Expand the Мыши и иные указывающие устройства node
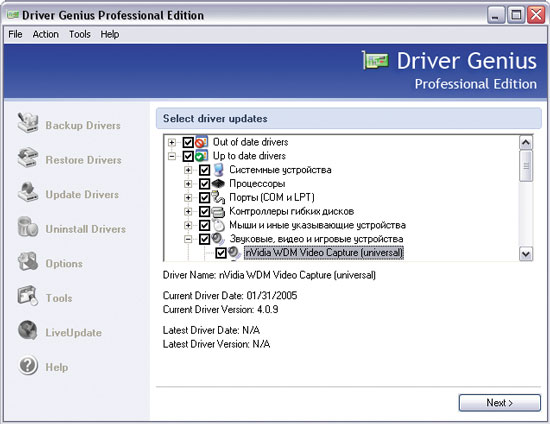The width and height of the screenshot is (550, 424). pyautogui.click(x=188, y=225)
